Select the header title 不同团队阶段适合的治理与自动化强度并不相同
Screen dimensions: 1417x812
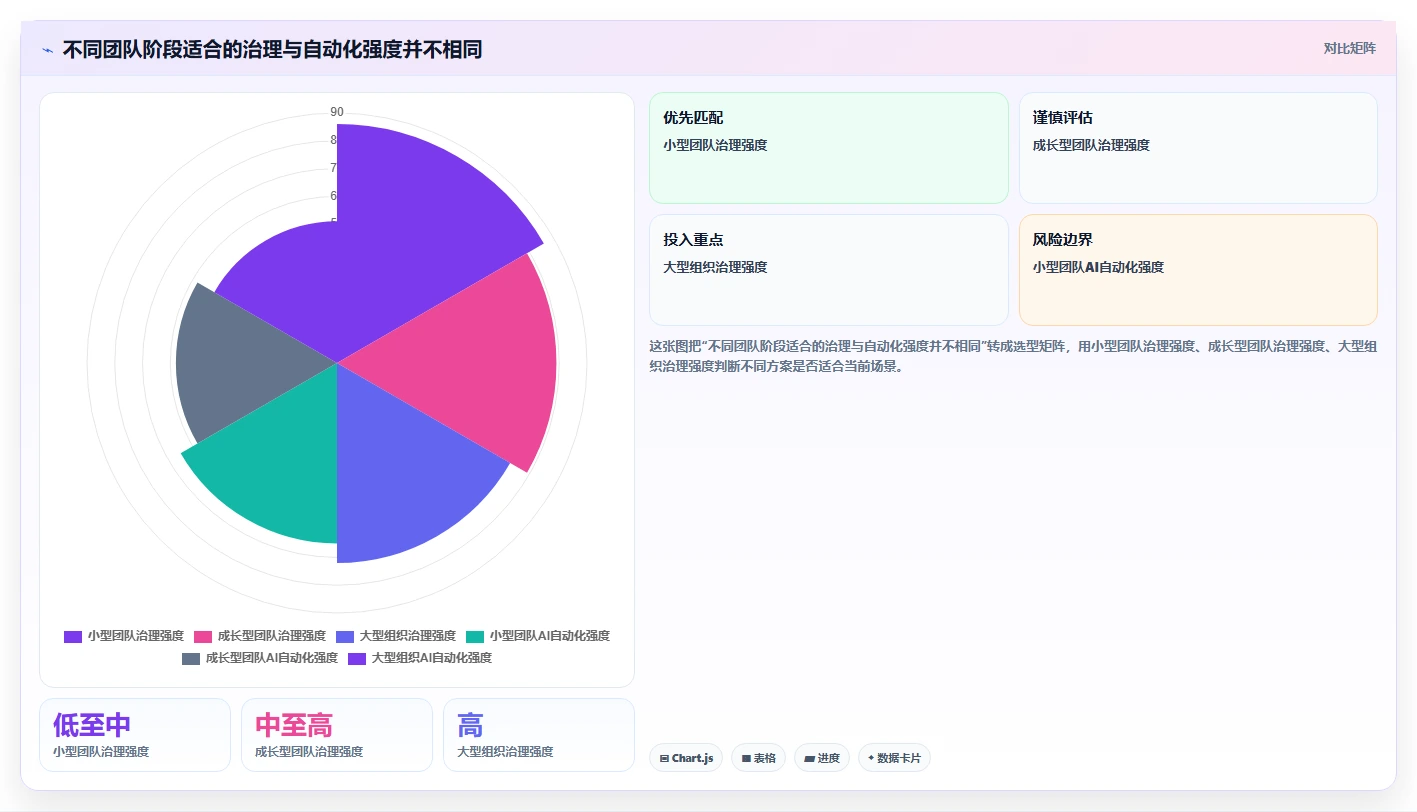(272, 49)
